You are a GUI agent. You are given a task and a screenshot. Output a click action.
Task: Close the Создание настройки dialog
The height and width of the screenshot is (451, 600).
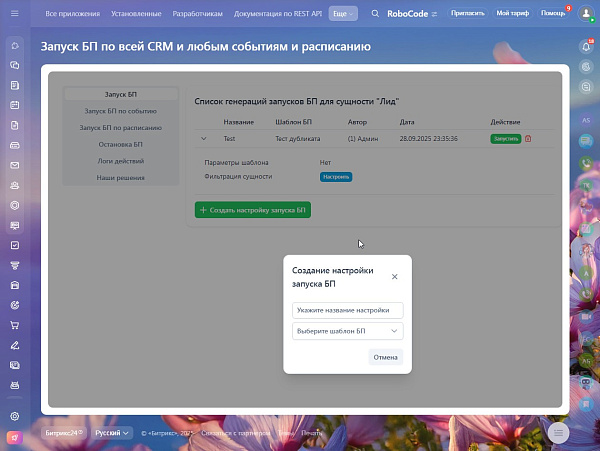(x=395, y=277)
